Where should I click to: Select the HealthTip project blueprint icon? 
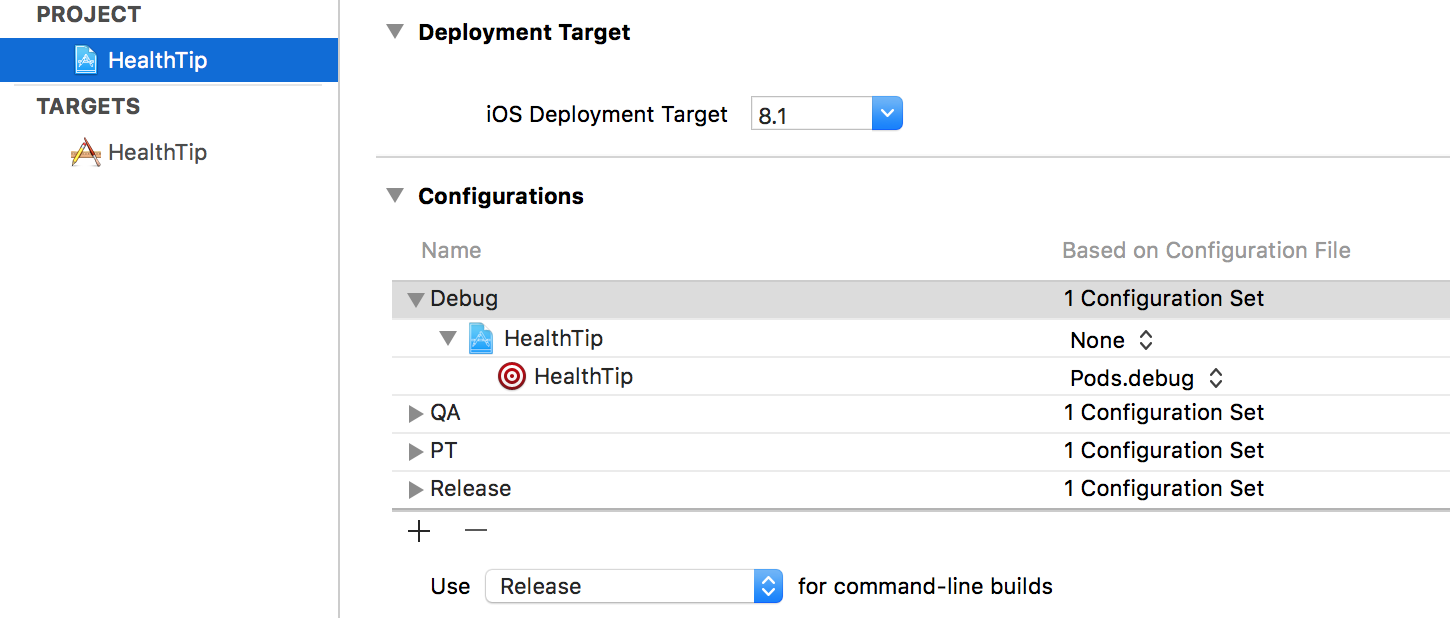[87, 60]
